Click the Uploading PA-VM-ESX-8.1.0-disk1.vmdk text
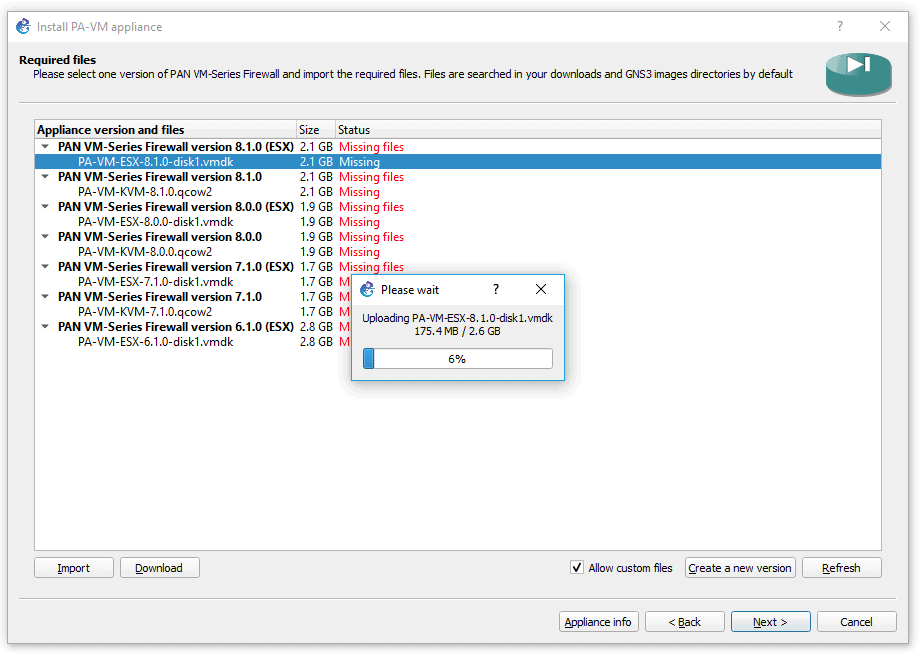This screenshot has width=921, height=659. [458, 318]
